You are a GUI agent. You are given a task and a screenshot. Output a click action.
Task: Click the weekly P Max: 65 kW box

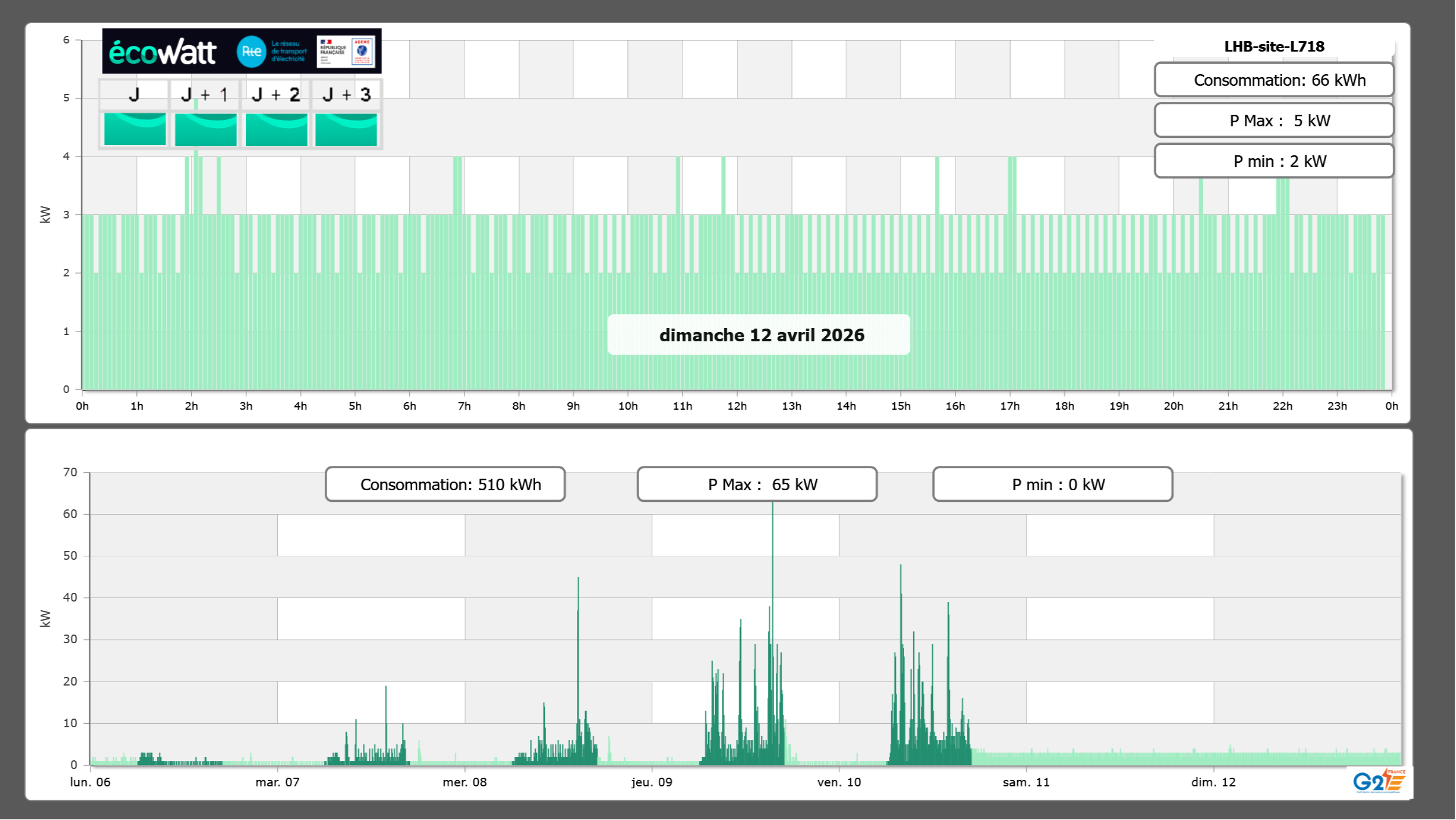point(757,484)
